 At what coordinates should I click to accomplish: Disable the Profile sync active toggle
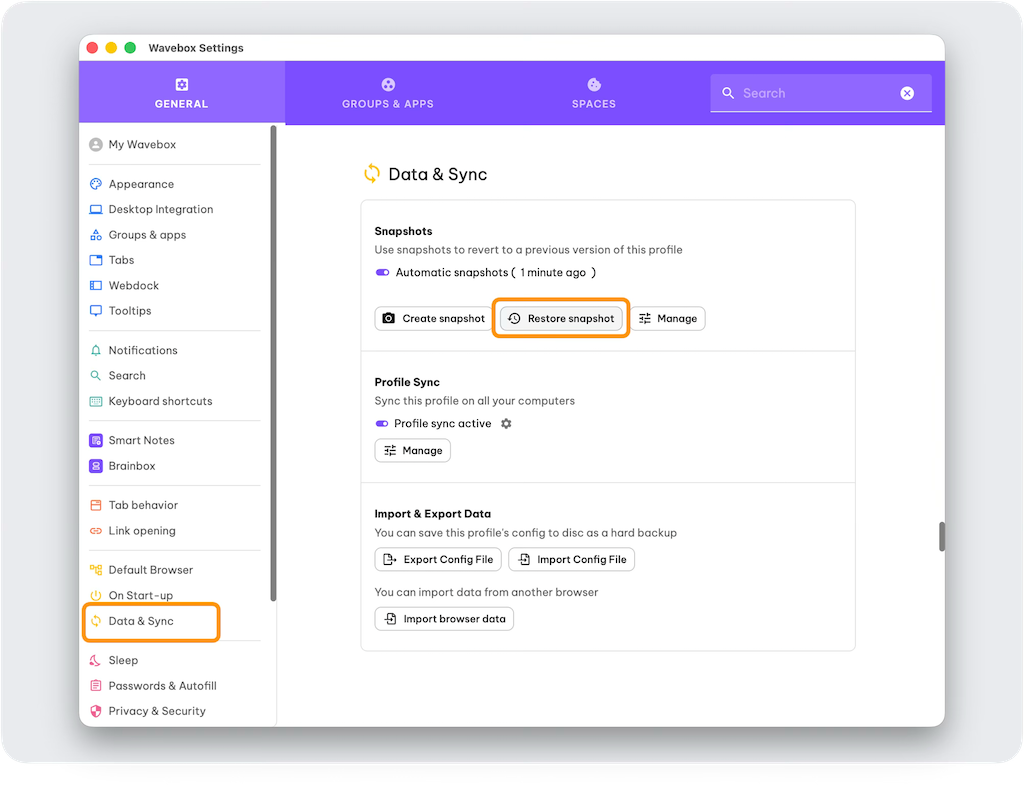pyautogui.click(x=382, y=424)
